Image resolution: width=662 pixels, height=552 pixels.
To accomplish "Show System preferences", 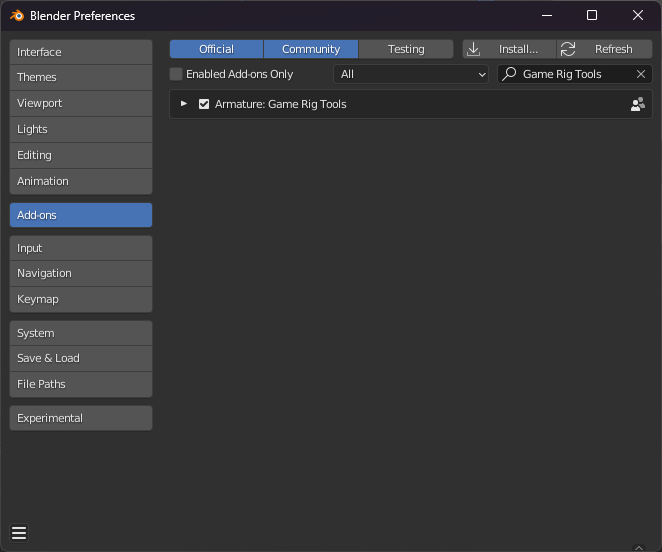I will point(81,333).
